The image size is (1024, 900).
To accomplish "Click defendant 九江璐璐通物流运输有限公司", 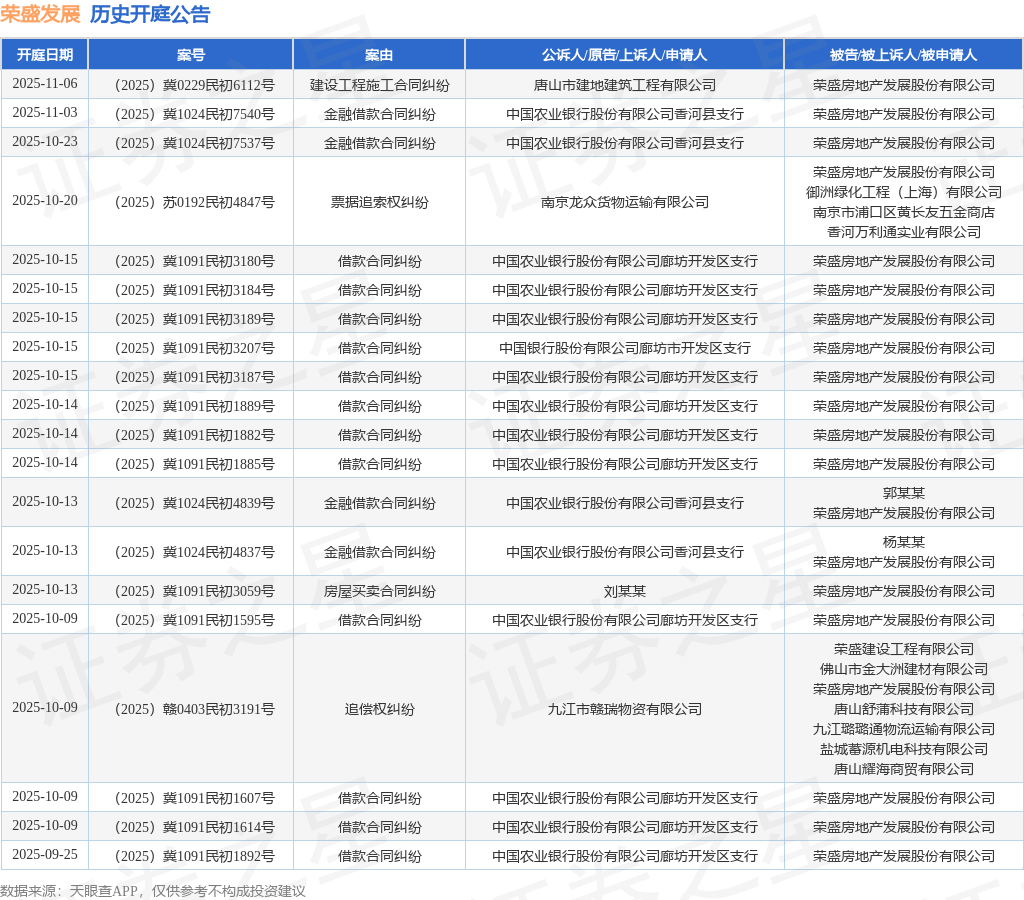I will tap(903, 729).
